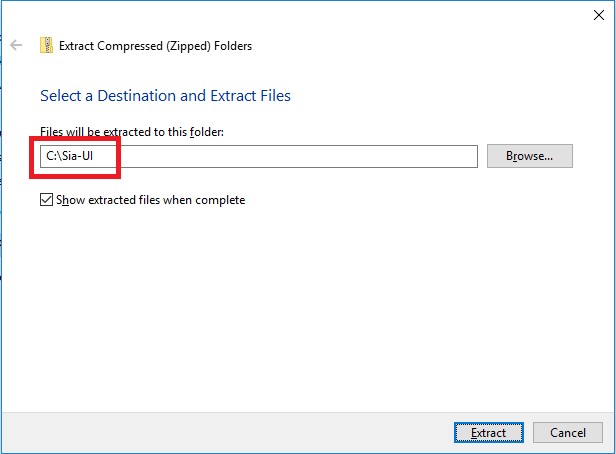Screen dimensions: 616x454
Task: Cancel the extraction dialog
Action: pos(567,433)
